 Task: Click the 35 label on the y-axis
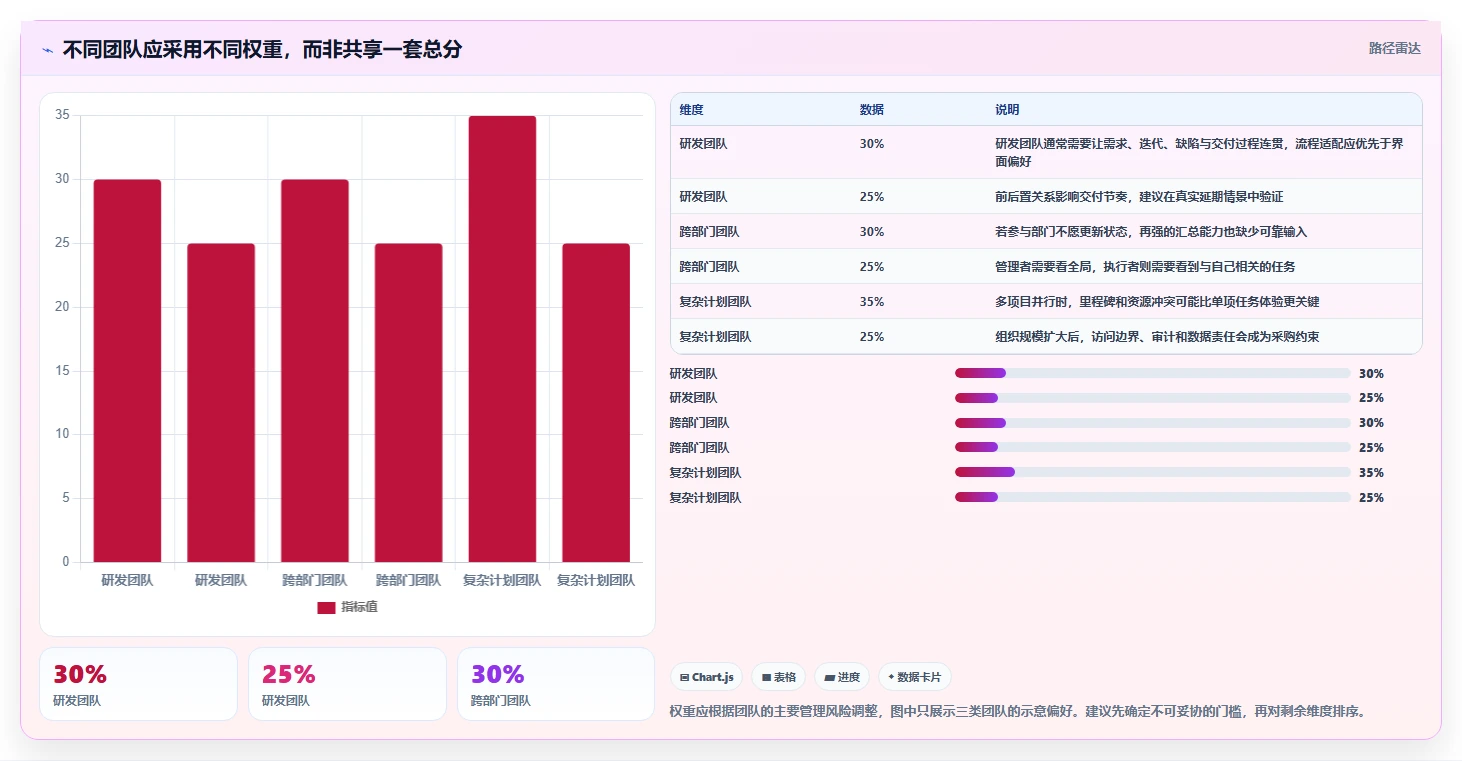pos(62,115)
